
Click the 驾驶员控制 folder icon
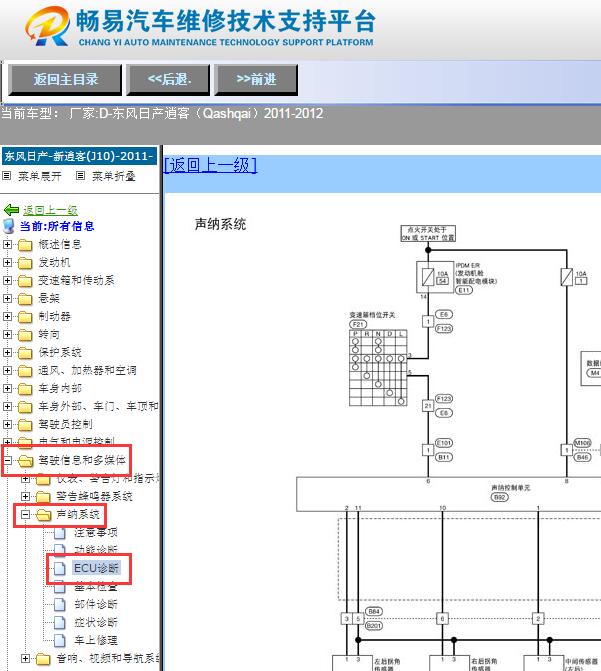pyautogui.click(x=25, y=425)
